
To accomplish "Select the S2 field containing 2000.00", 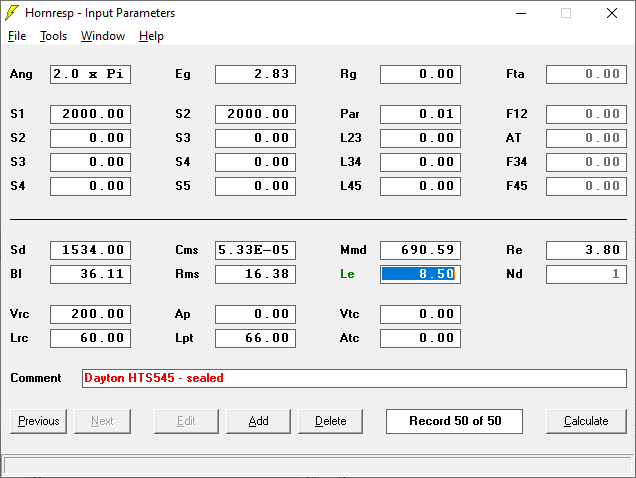I will tap(256, 114).
